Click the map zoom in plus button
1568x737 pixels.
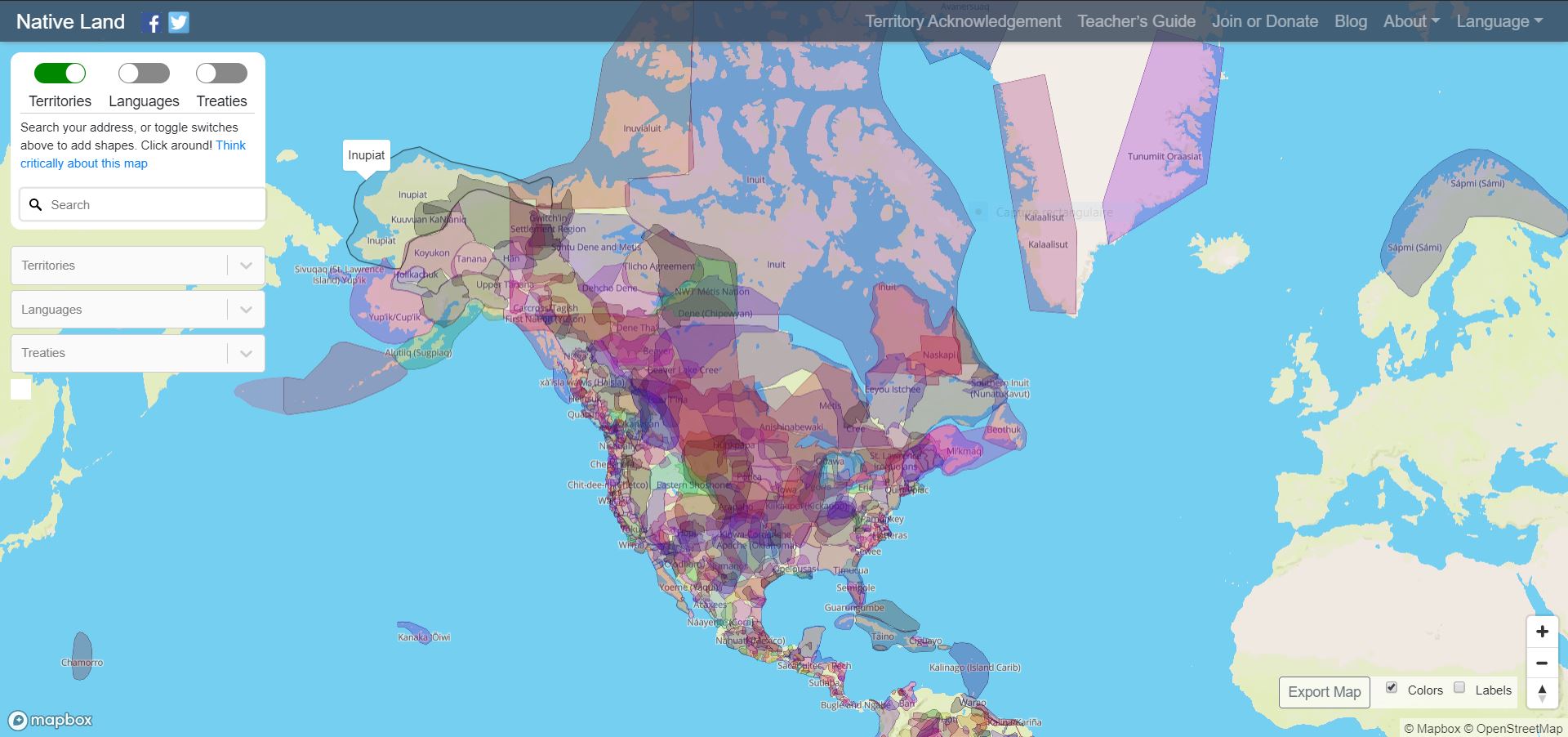tap(1542, 632)
